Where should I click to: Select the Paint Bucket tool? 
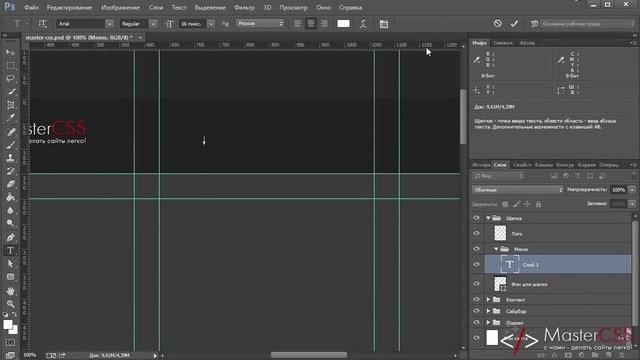(11, 197)
